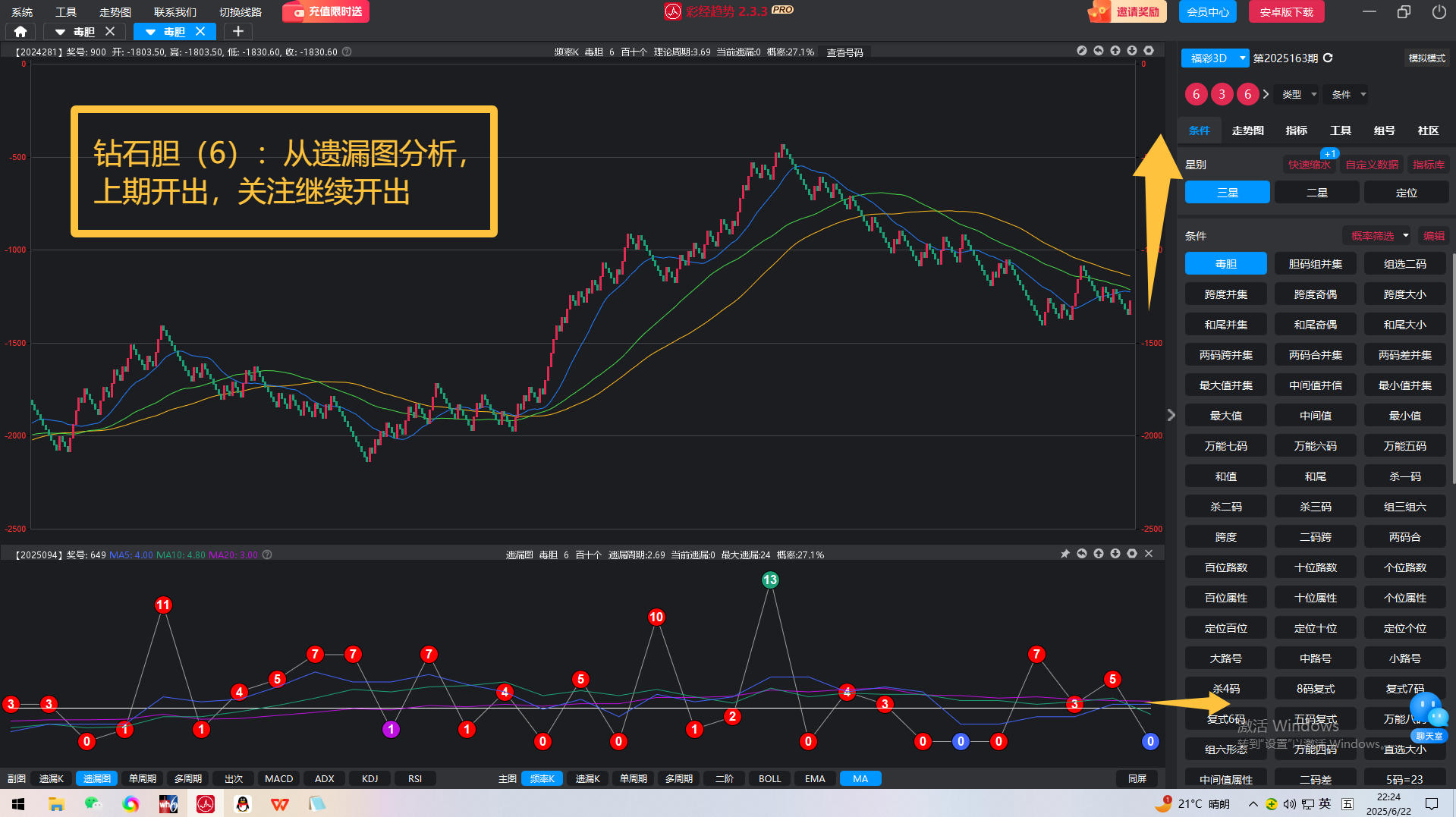Switch to 社区 tab

coord(1428,130)
